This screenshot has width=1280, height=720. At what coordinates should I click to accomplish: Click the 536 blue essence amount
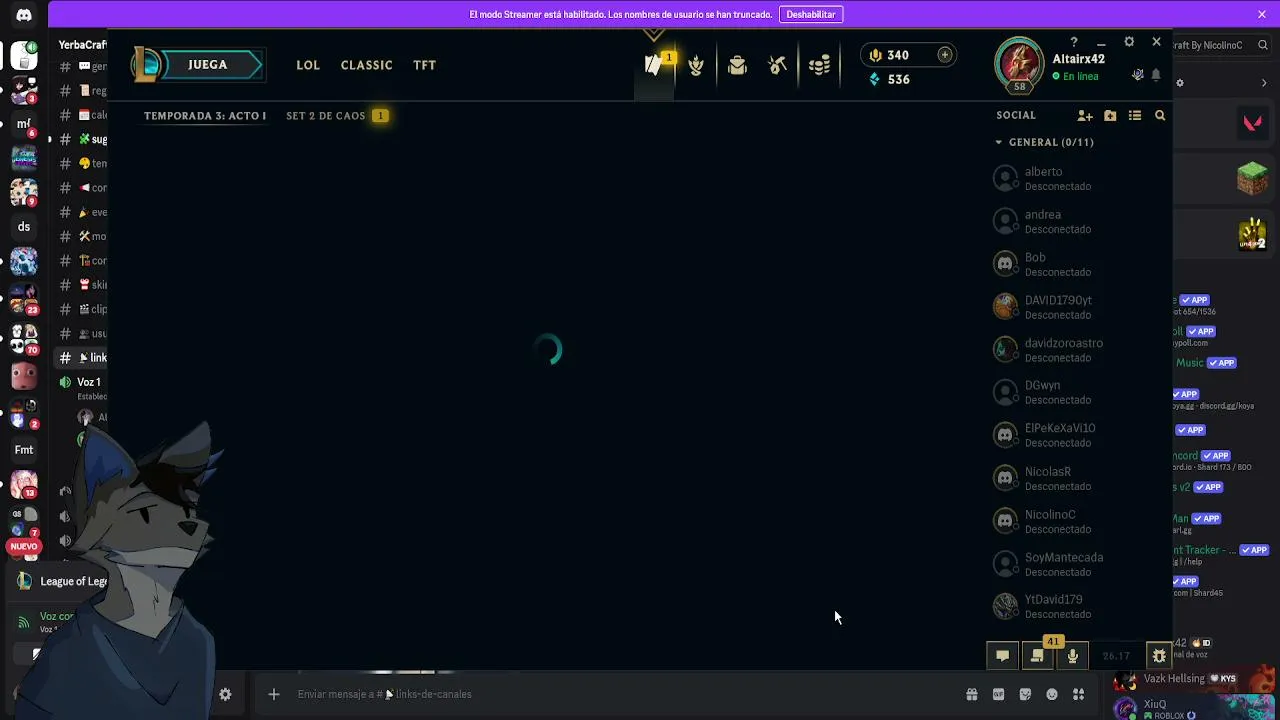[x=898, y=79]
